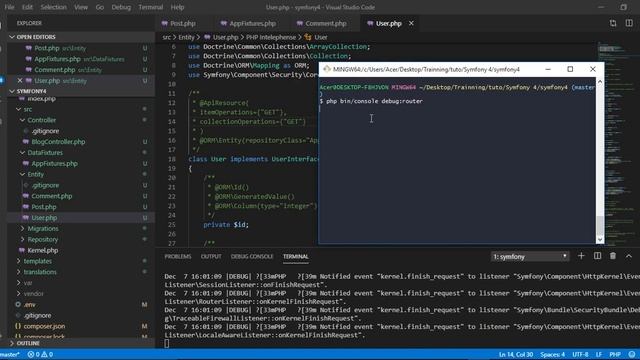Open Comment.php in Entity folder tree

(x=51, y=196)
